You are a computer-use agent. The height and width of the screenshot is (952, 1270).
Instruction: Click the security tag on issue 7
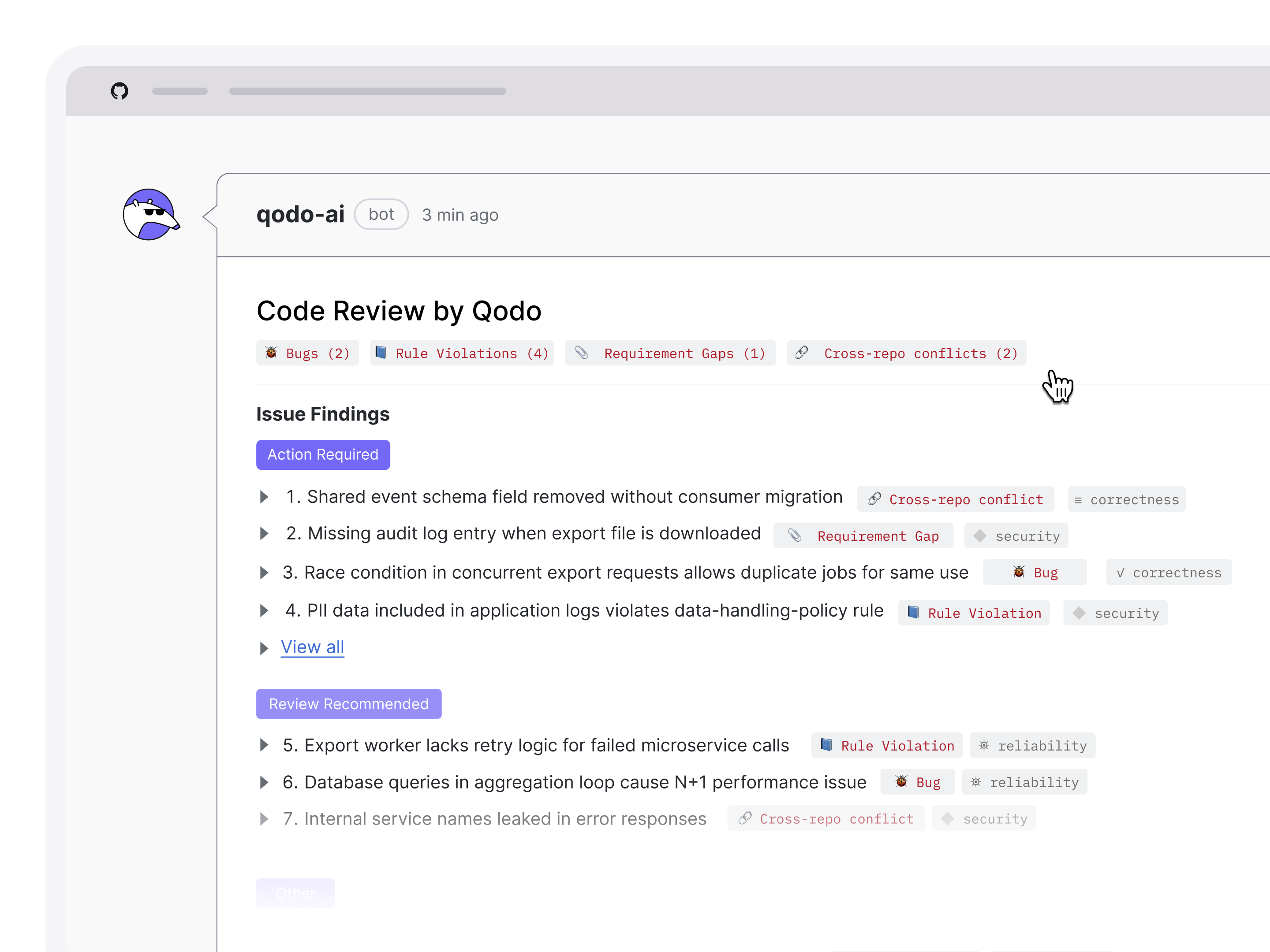pyautogui.click(x=984, y=818)
